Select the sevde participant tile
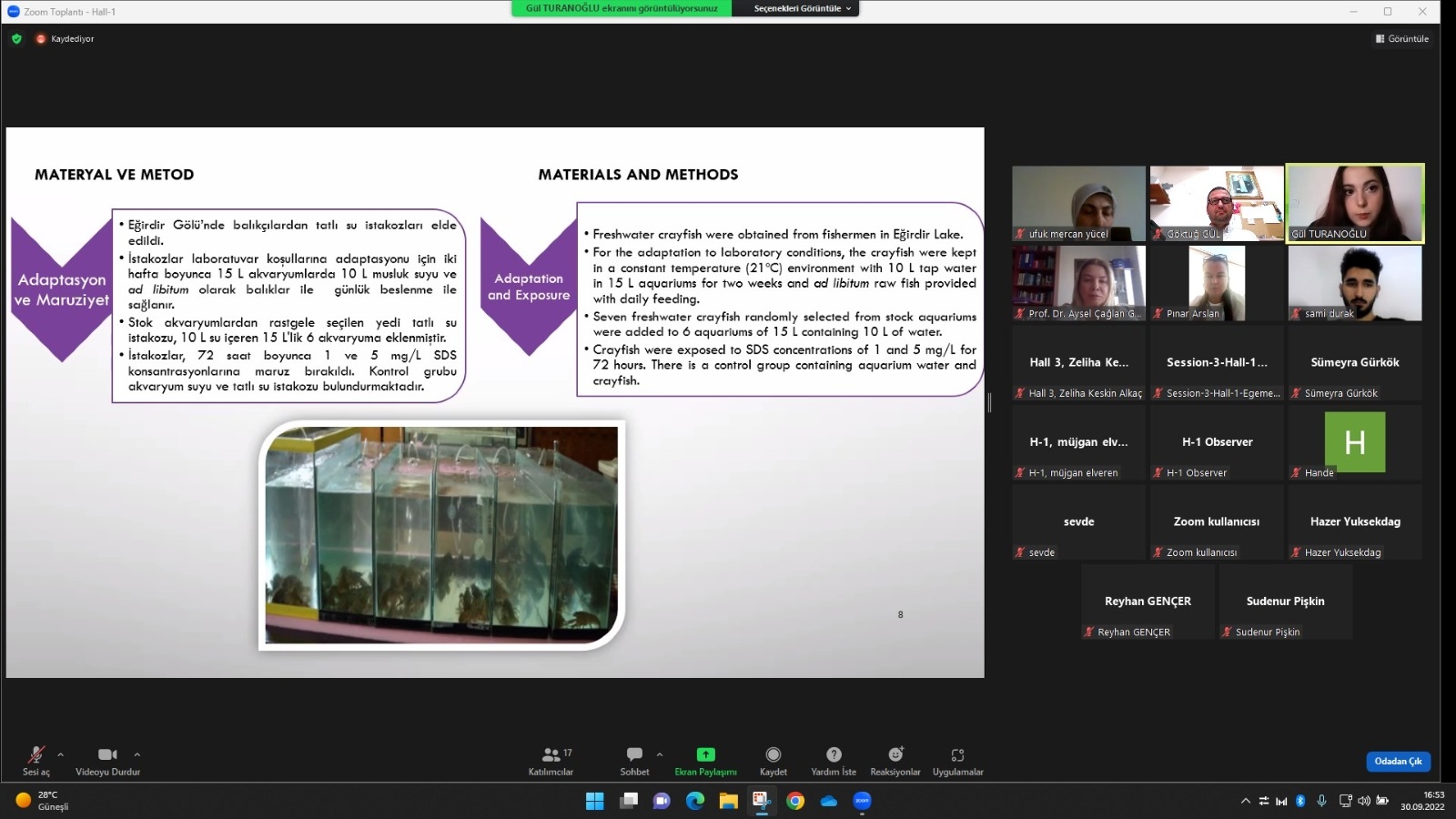The image size is (1456, 819). pos(1079,521)
